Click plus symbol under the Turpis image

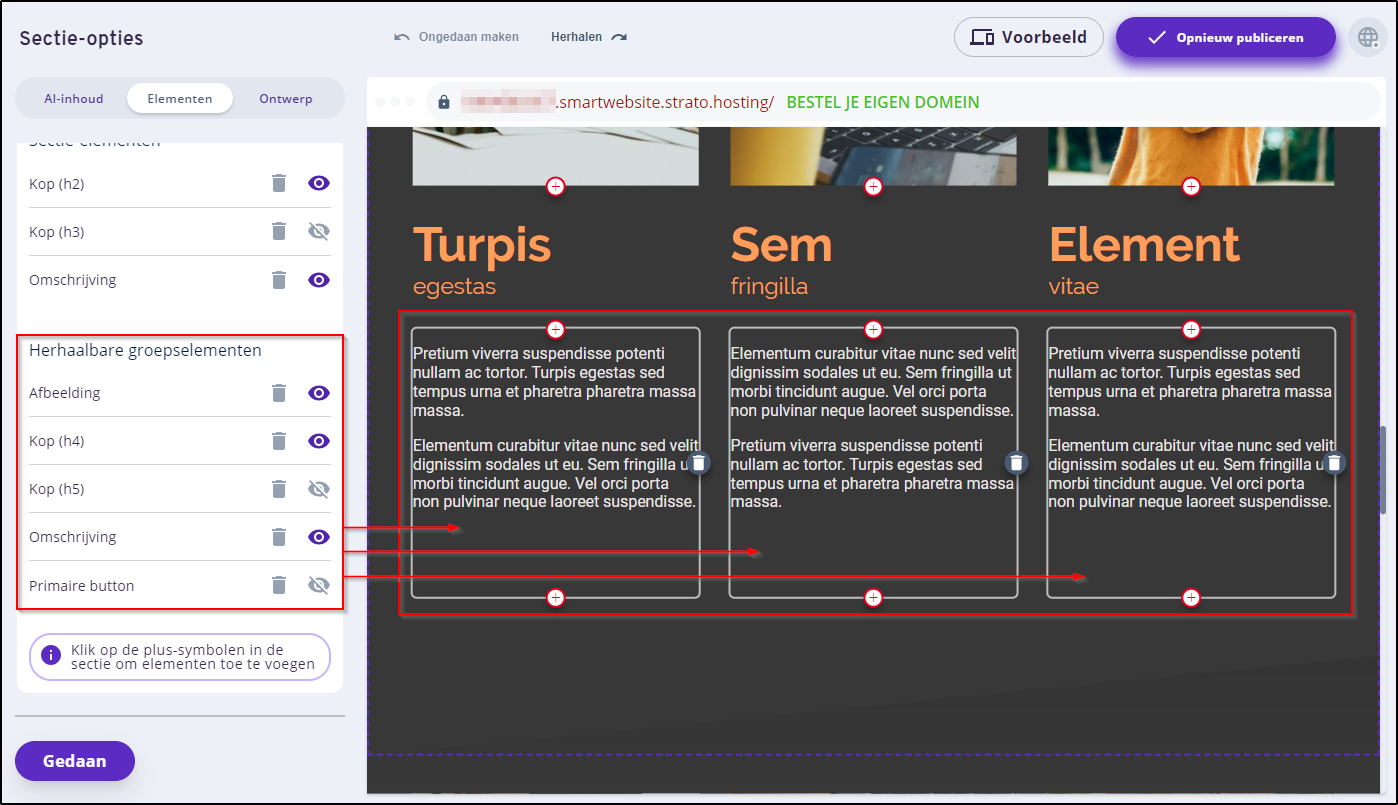tap(556, 186)
